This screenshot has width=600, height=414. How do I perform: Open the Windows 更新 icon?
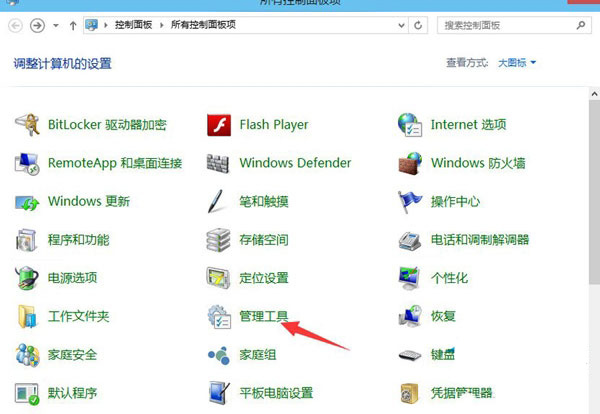click(x=27, y=202)
